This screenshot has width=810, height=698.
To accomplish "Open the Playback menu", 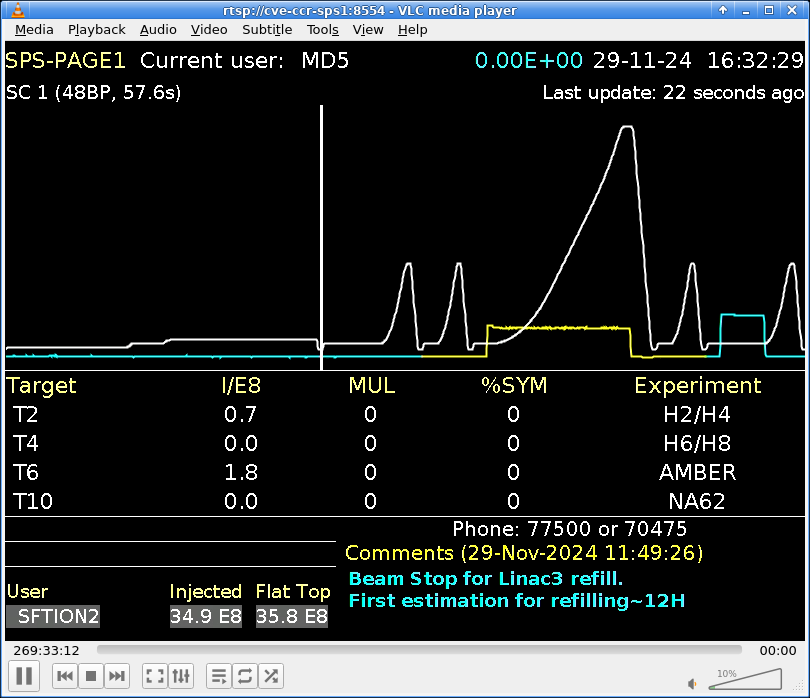I will tap(97, 30).
